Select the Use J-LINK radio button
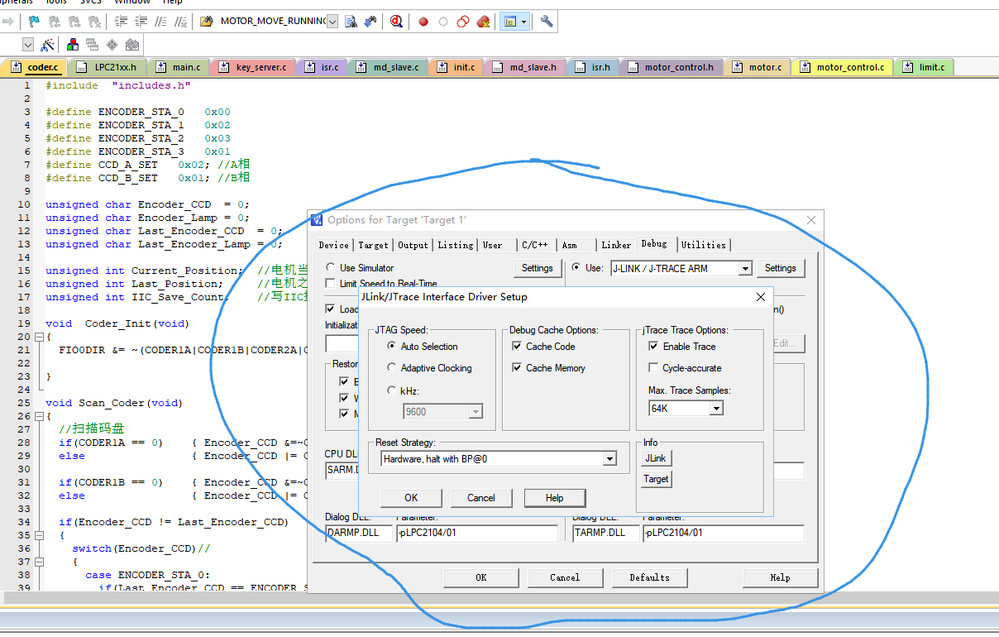This screenshot has height=637, width=999. pyautogui.click(x=576, y=268)
